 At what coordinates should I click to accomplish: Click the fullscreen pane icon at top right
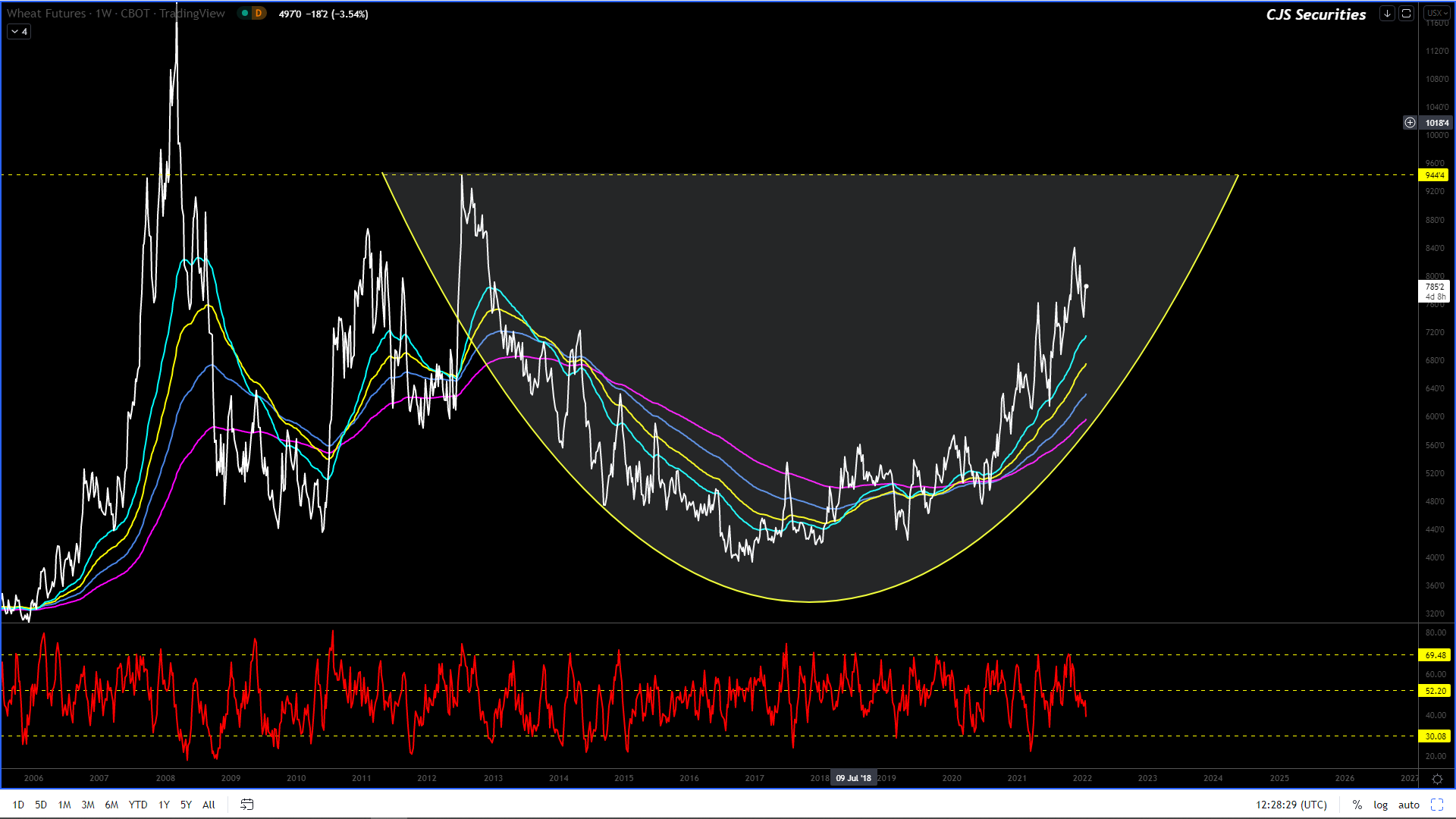(x=1406, y=14)
